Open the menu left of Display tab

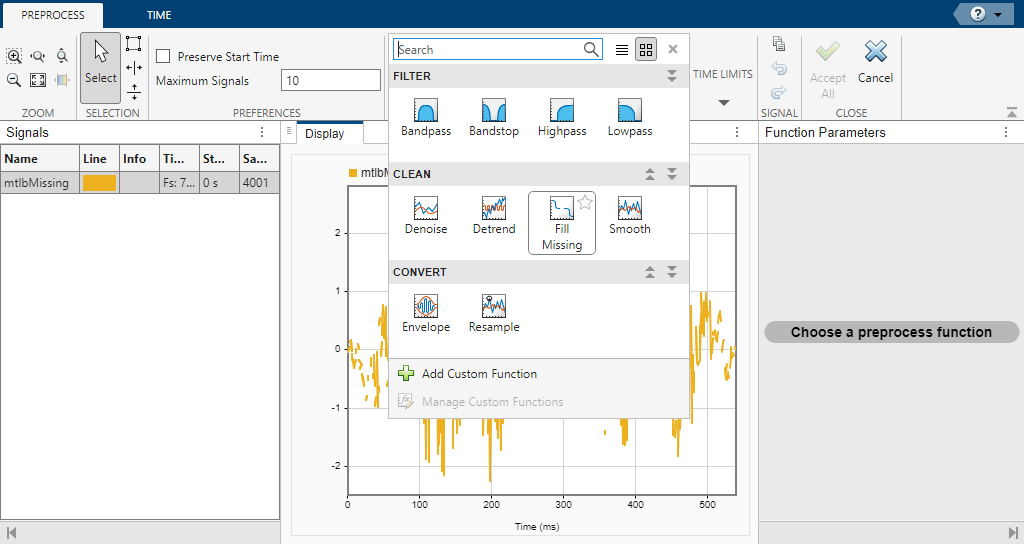289,131
